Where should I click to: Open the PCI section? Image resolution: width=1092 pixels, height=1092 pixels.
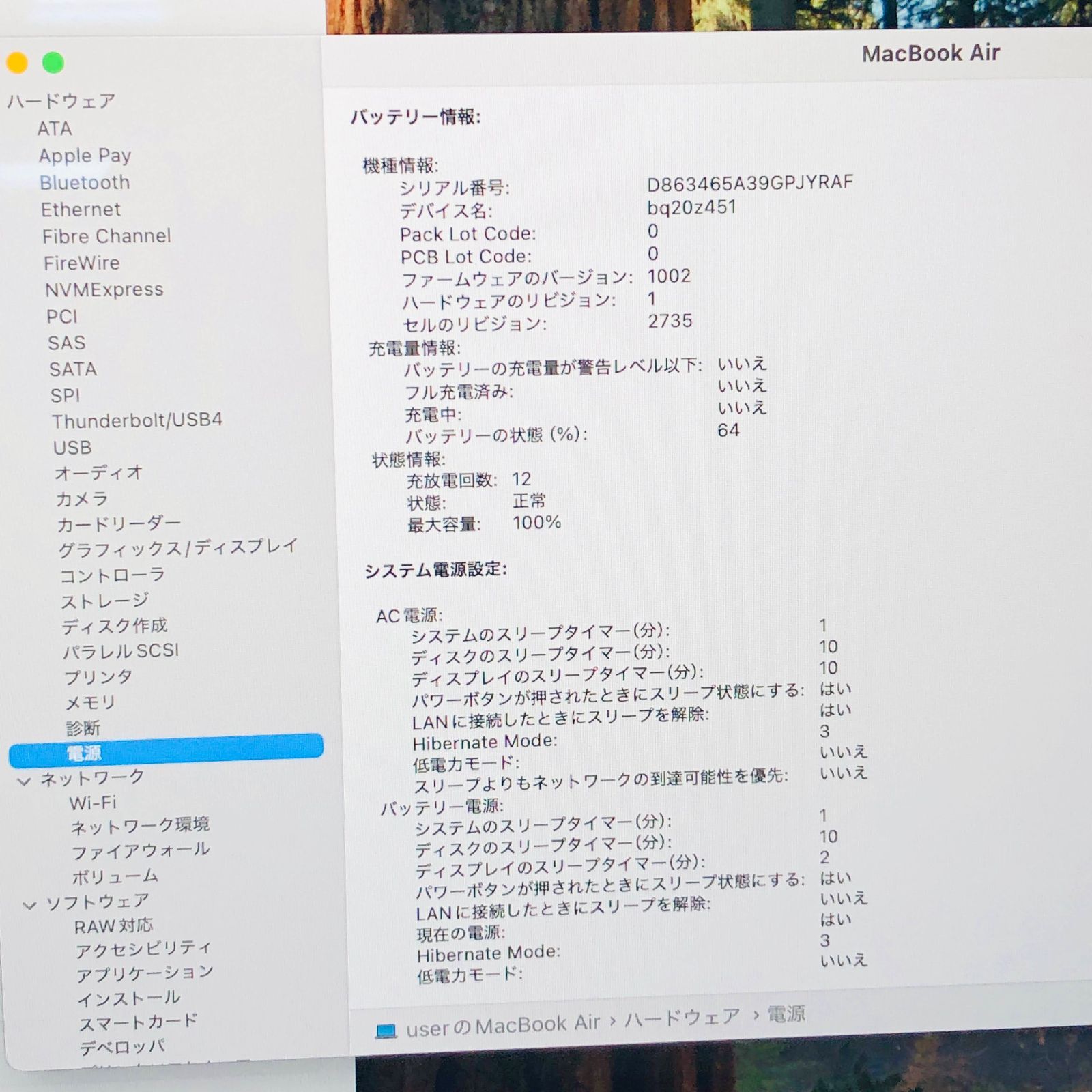click(61, 316)
